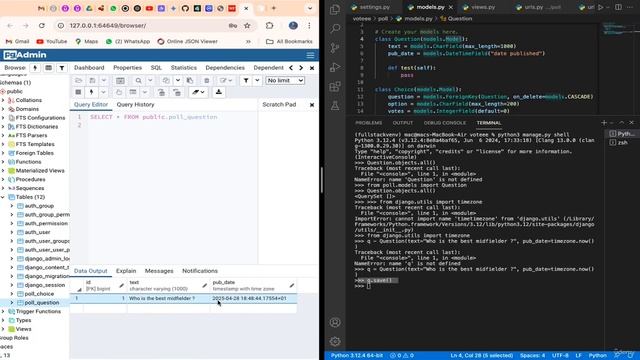This screenshot has height=360, width=640.
Task: Open copy options dropdown arrow
Action: click(178, 80)
